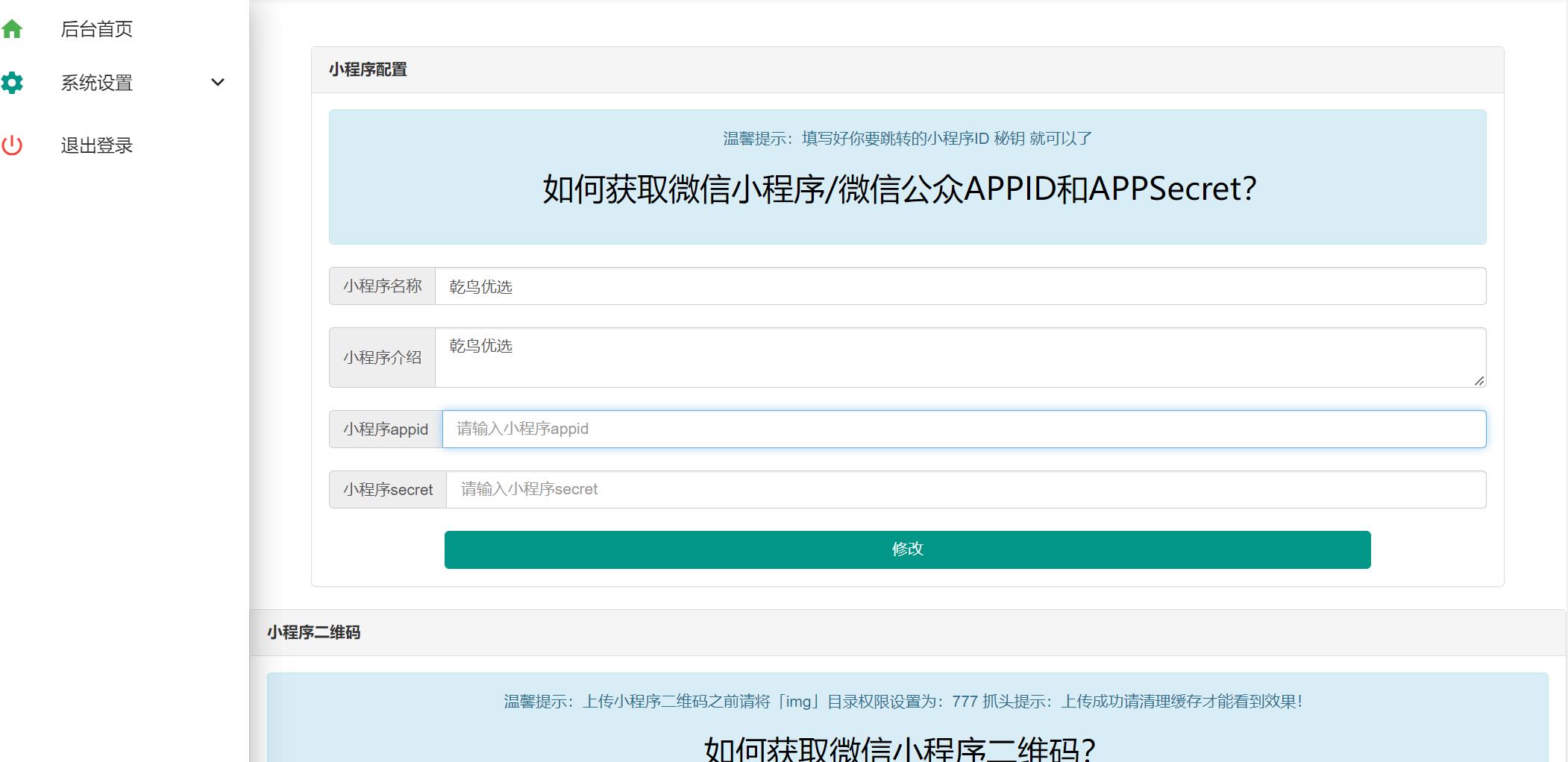Click the 小程序名称 field label
Image resolution: width=1568 pixels, height=762 pixels.
[382, 286]
